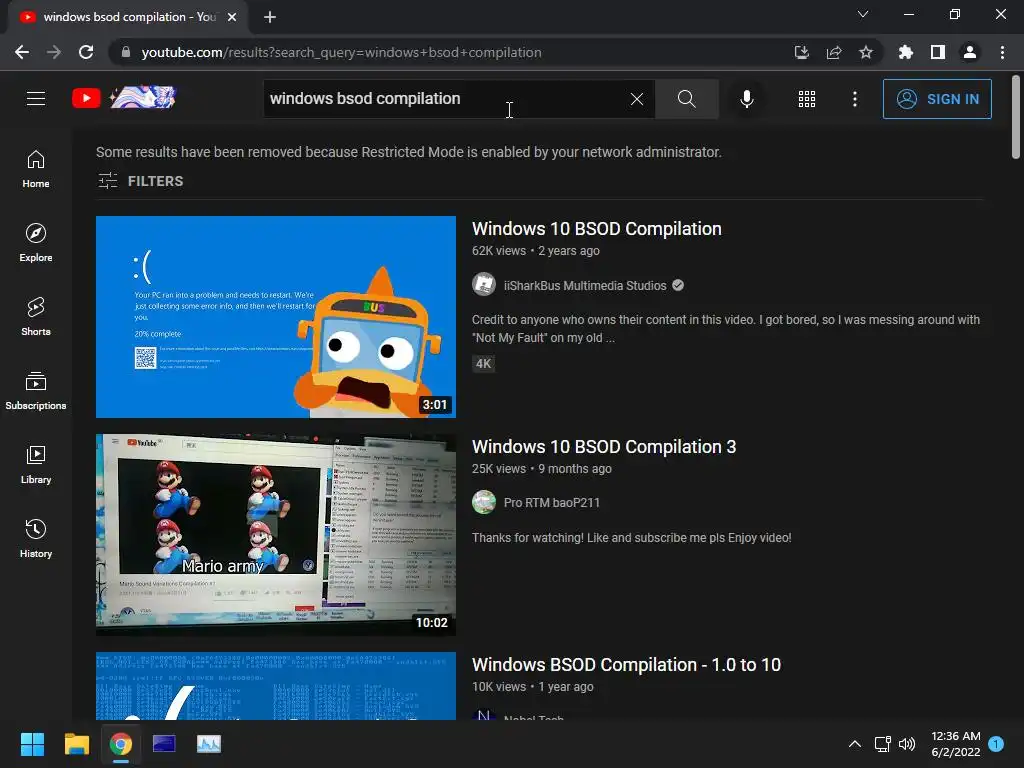Open Mario army video thumbnail
Viewport: 1024px width, 768px height.
click(x=276, y=535)
